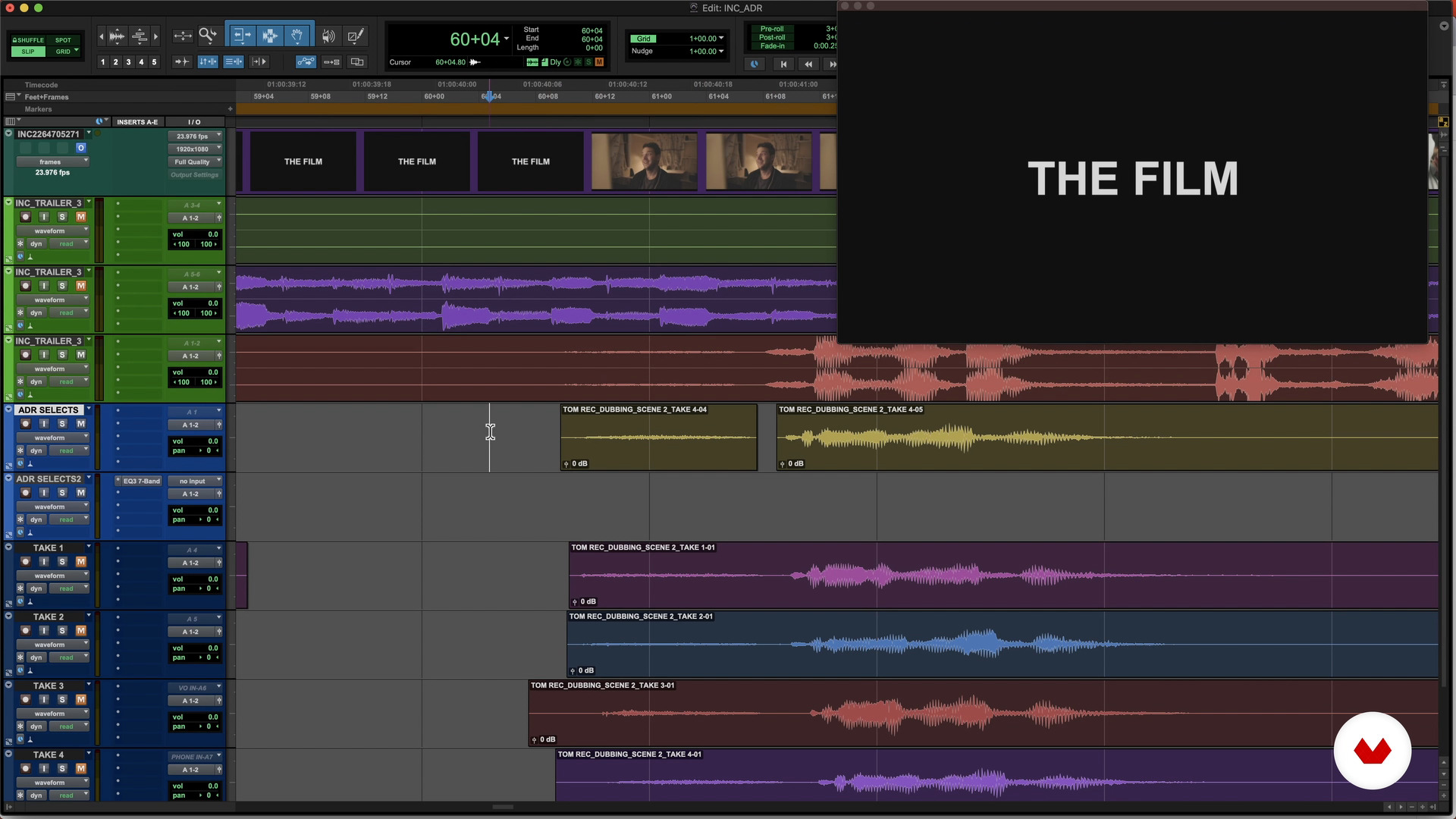Open the ruler view selector icon beside Feet+Frames
1456x819 pixels.
[x=12, y=96]
